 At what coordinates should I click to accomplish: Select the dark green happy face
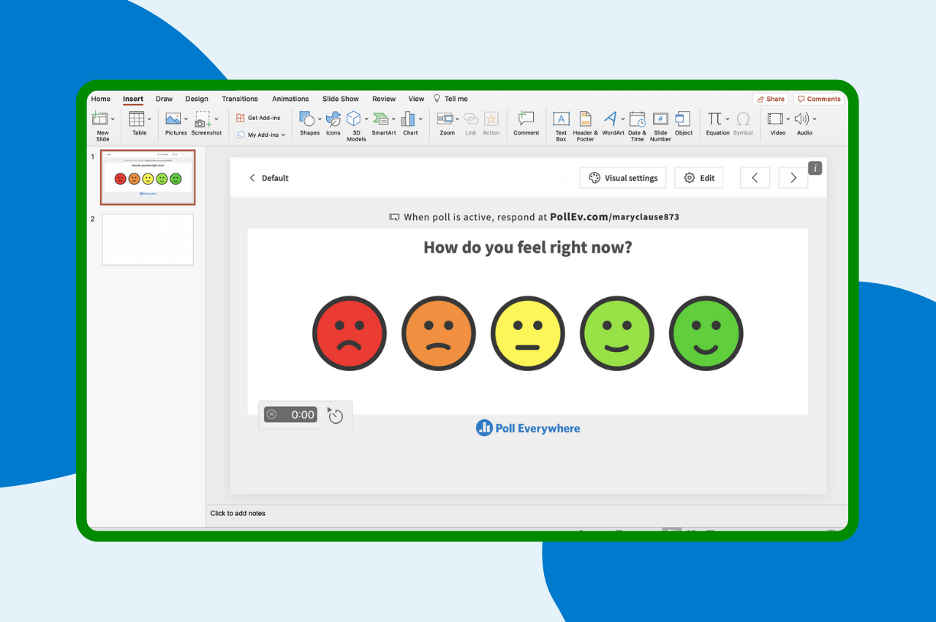(x=706, y=334)
